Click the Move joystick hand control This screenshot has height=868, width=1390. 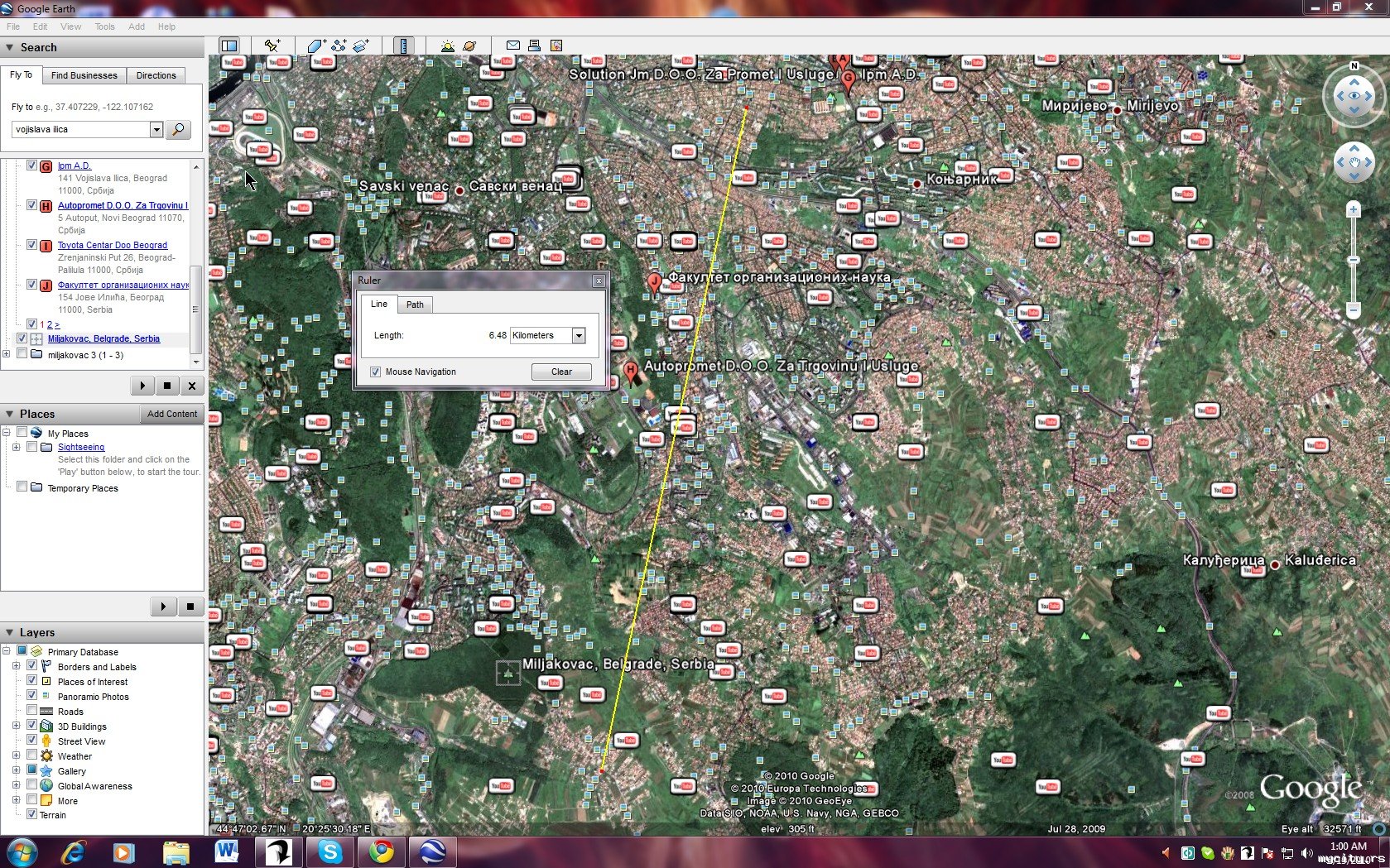(x=1354, y=162)
